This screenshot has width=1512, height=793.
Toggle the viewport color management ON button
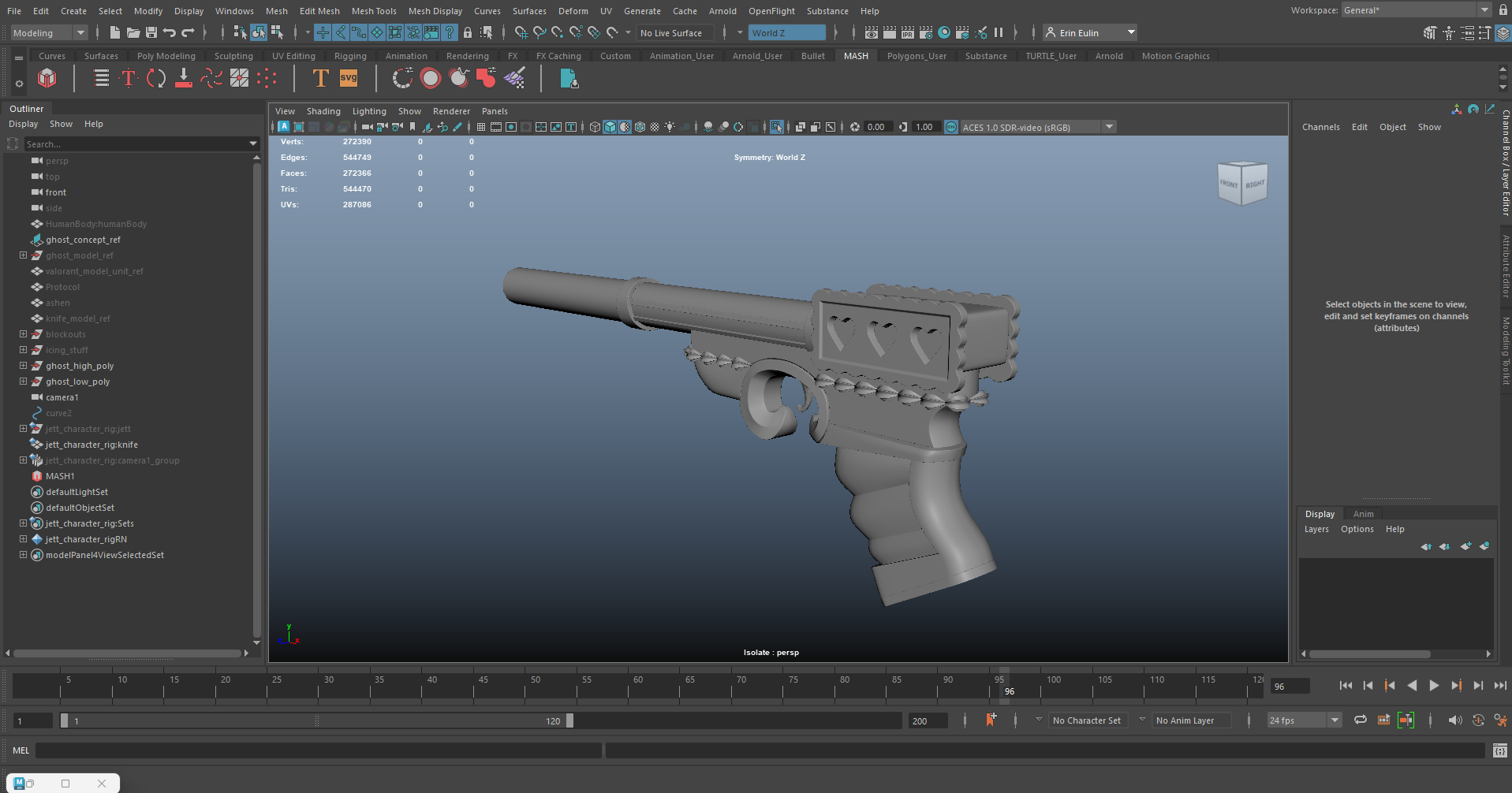(x=951, y=127)
